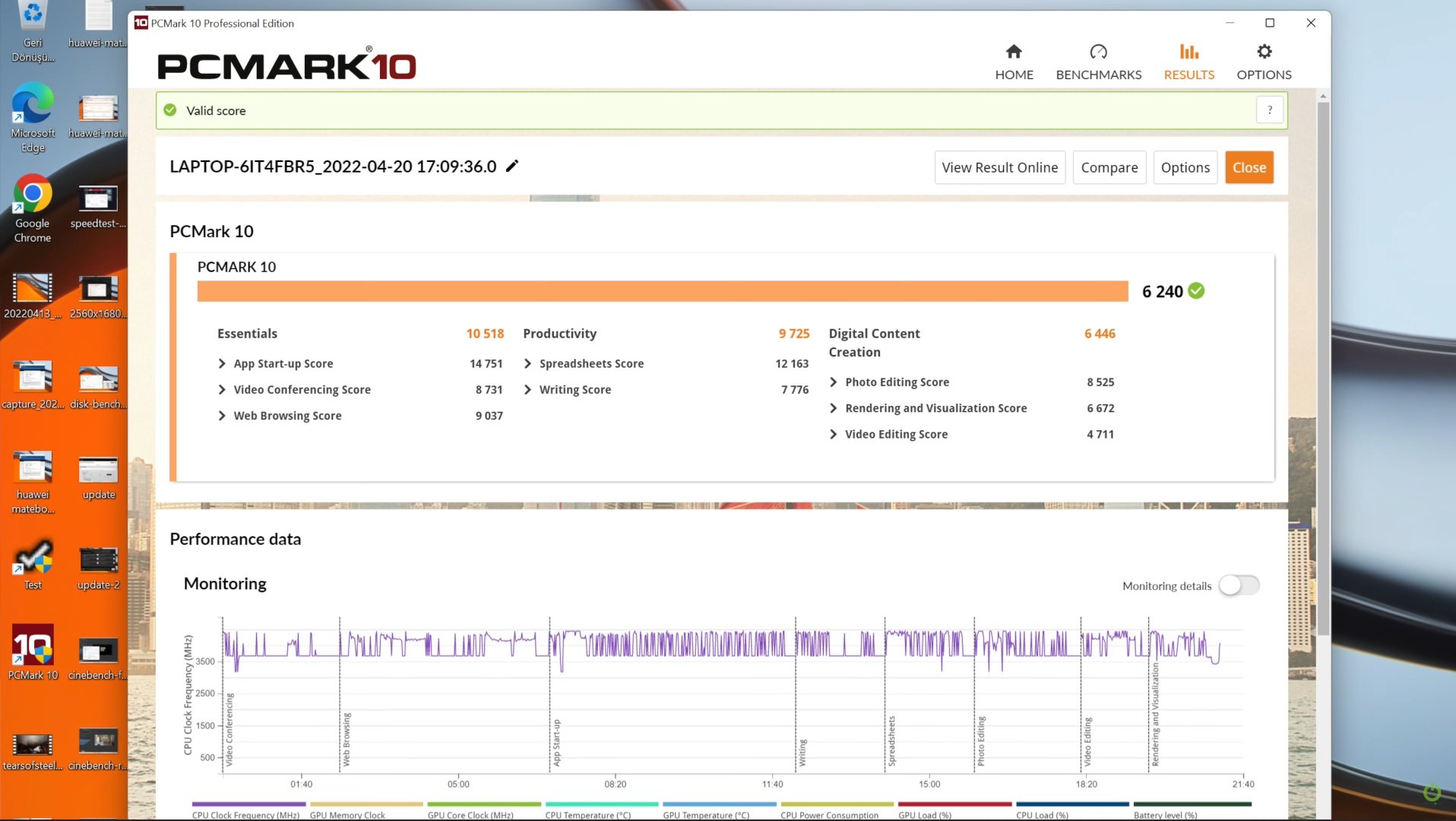Select the App Start-up marker in the chart

click(556, 742)
